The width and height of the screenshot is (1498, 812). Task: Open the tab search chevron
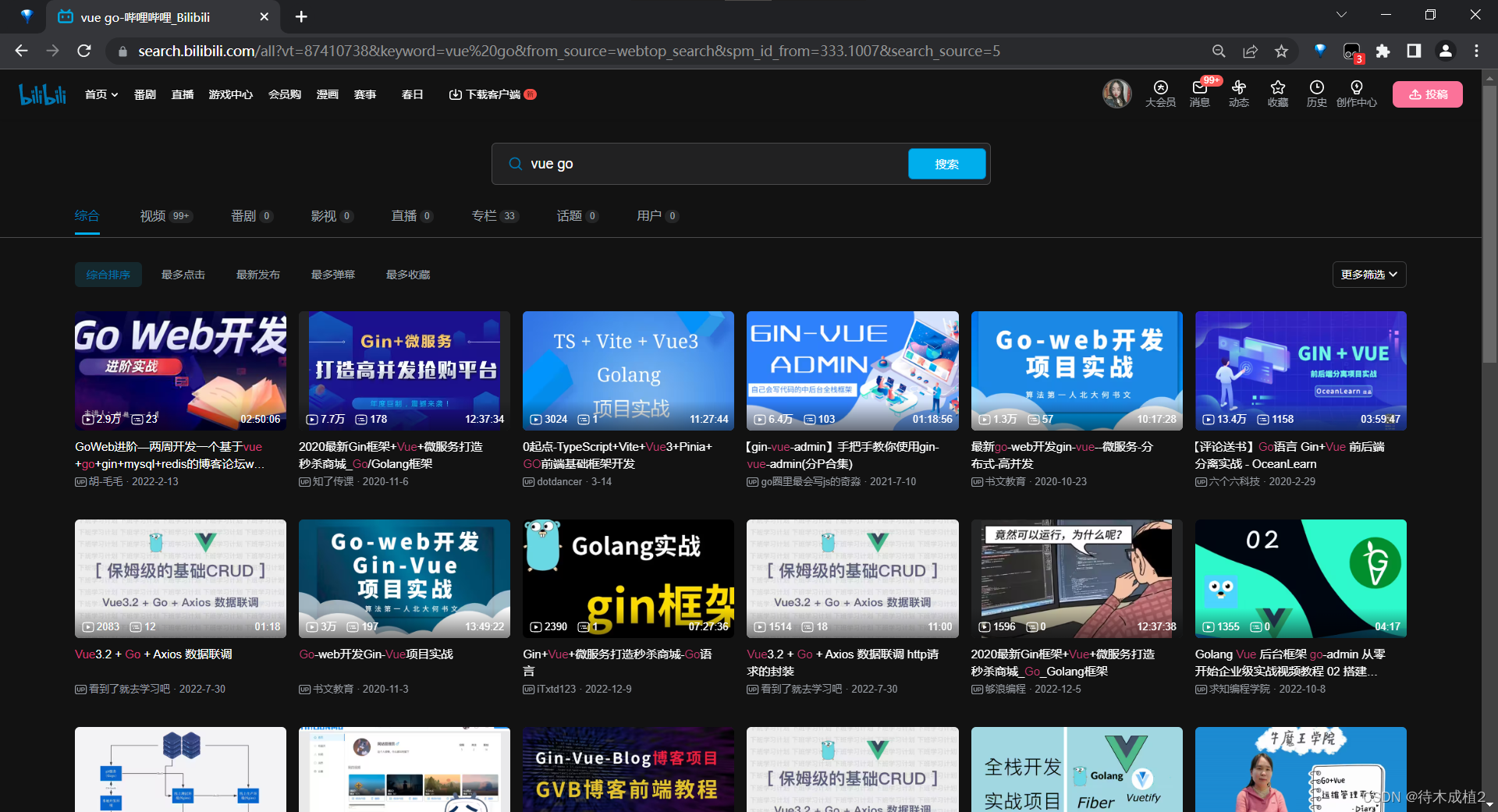pos(1341,15)
